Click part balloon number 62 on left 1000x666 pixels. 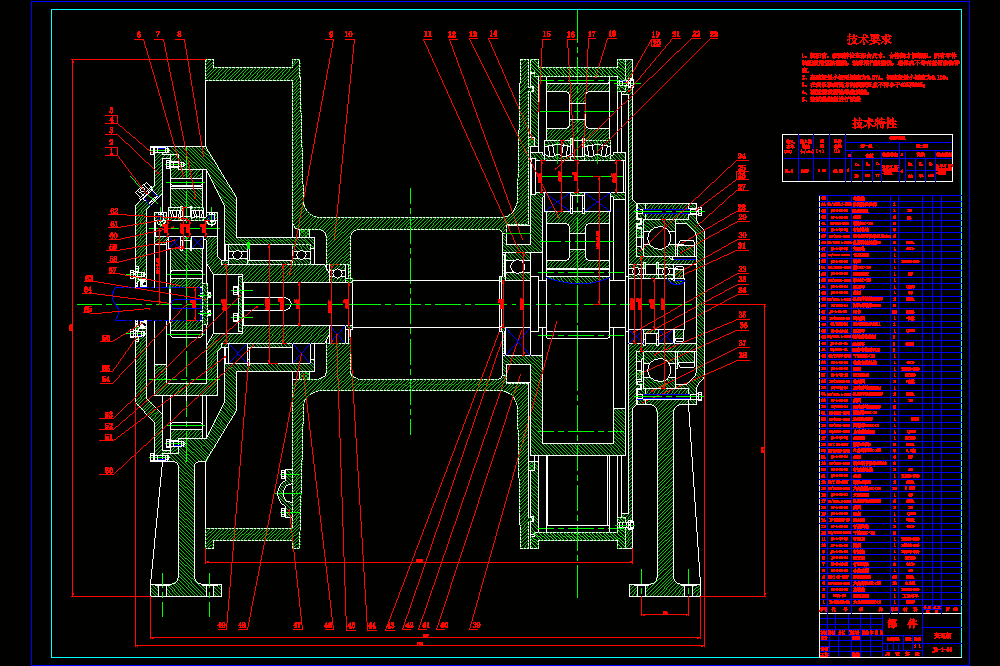click(x=114, y=211)
